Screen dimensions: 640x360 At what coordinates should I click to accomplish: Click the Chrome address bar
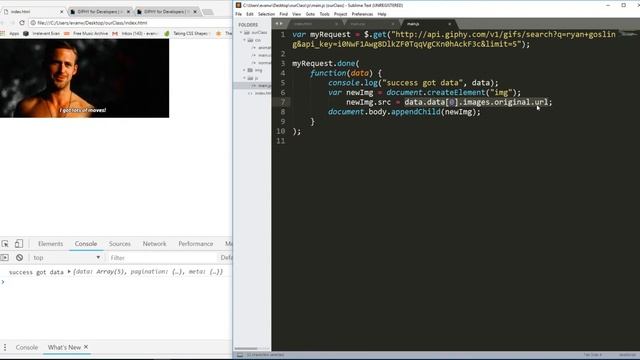(x=131, y=23)
